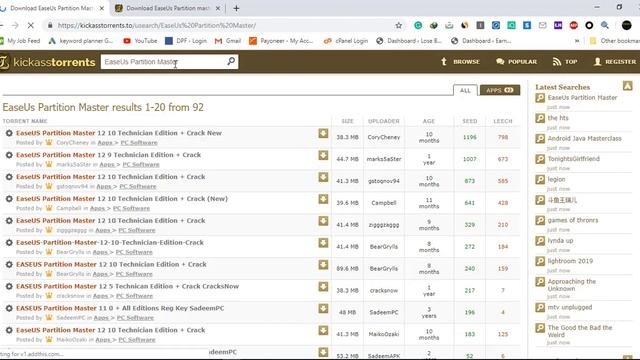The height and width of the screenshot is (360, 640).
Task: Switch to the APPS results tab
Action: pos(500,90)
